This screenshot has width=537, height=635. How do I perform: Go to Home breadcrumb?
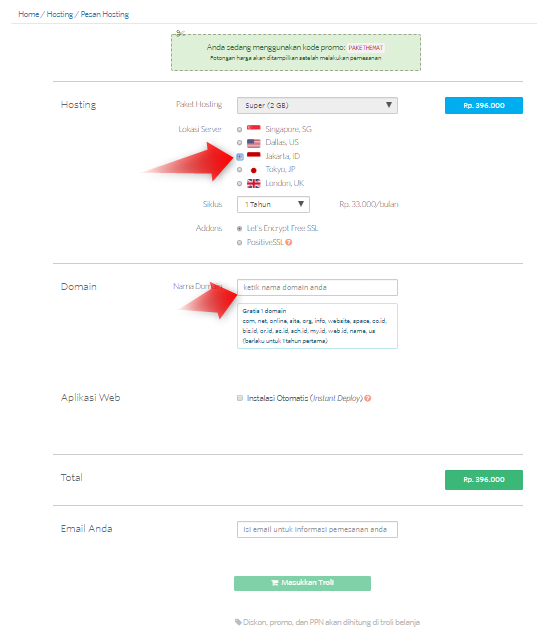click(x=29, y=14)
